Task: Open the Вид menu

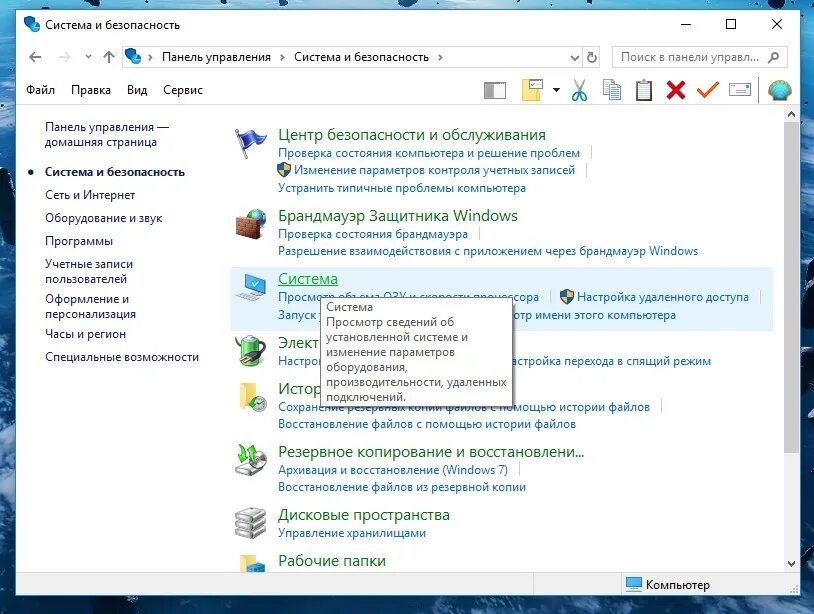Action: coord(137,90)
